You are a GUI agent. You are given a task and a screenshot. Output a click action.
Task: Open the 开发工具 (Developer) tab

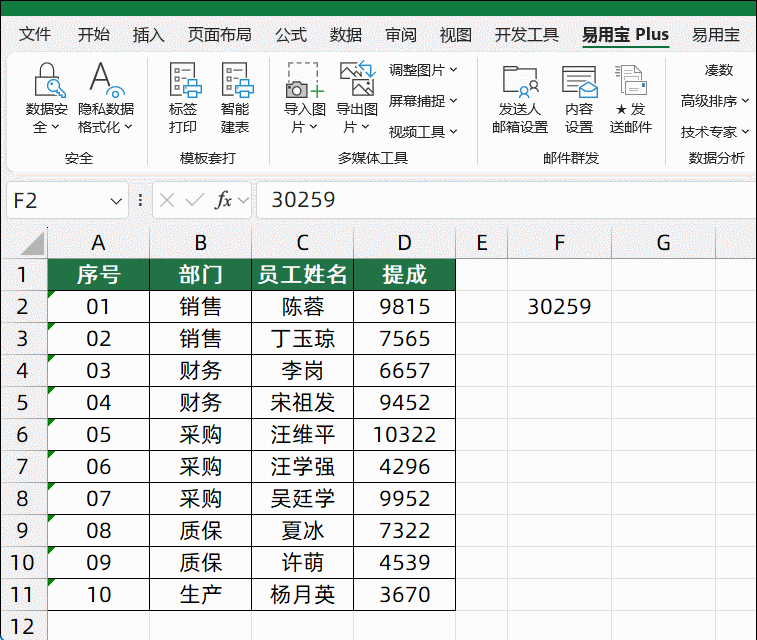tap(526, 35)
